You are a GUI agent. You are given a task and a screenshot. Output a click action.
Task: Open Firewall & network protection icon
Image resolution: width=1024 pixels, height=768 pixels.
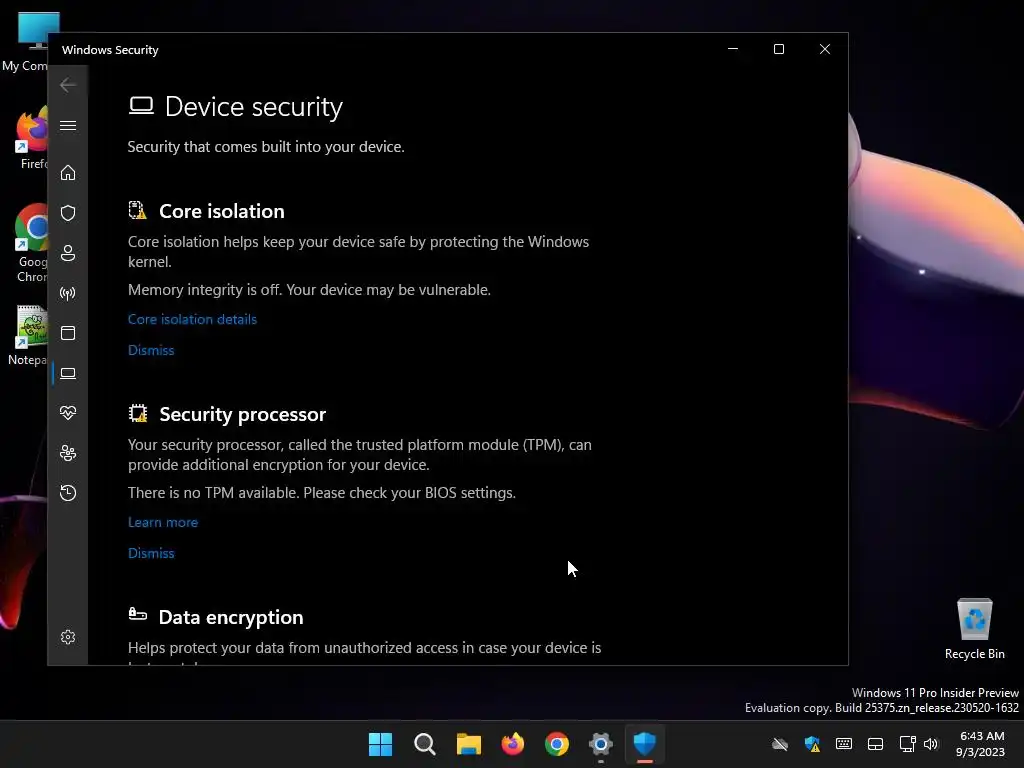(x=68, y=293)
